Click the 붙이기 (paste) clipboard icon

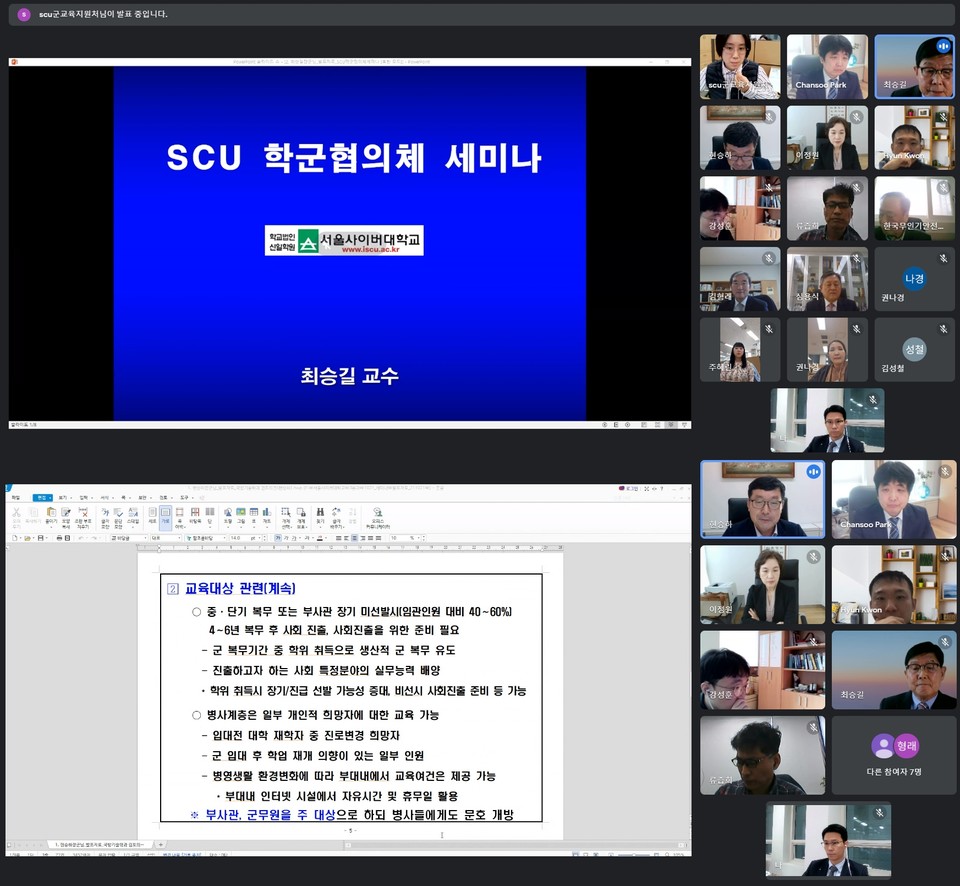point(50,514)
